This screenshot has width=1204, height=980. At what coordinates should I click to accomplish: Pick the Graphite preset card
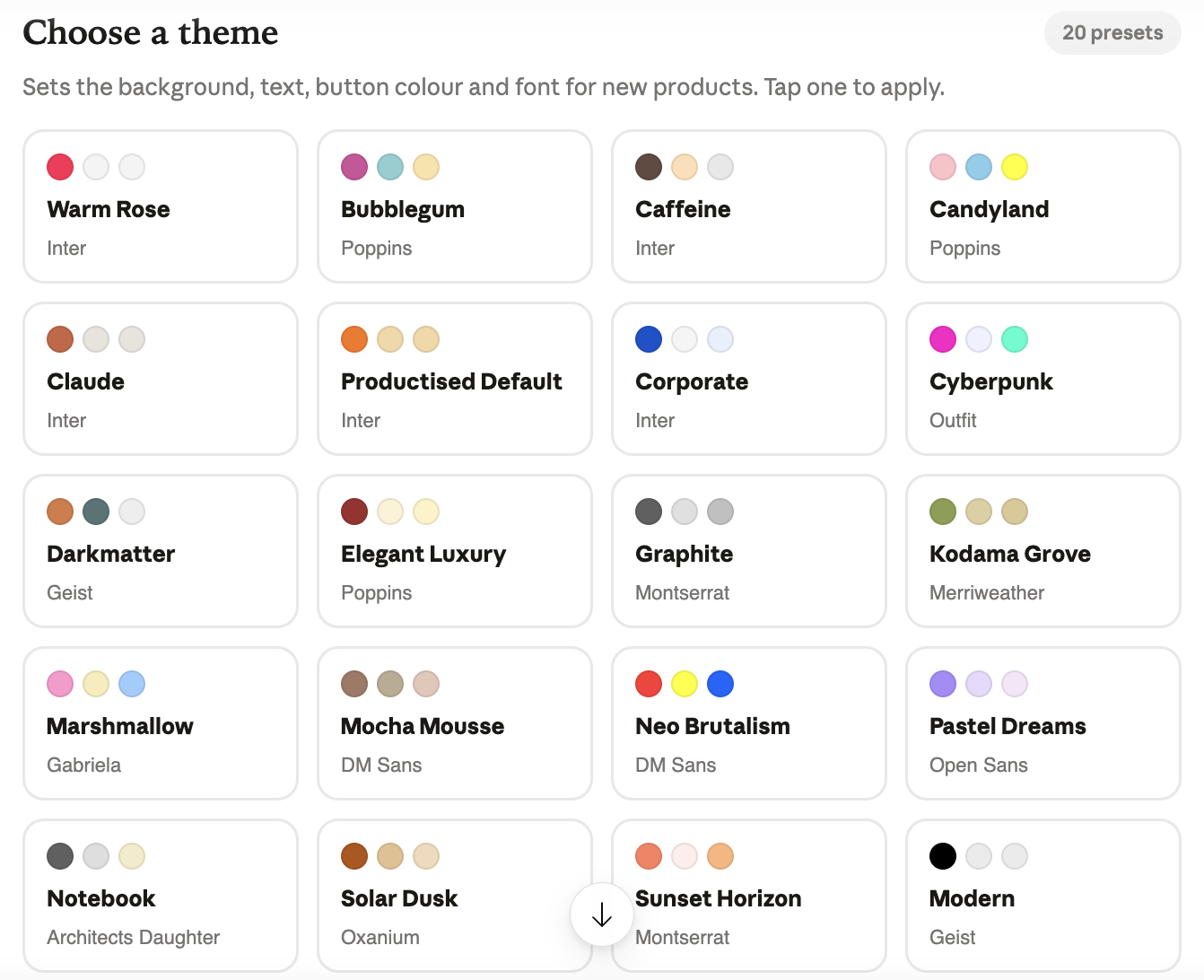[x=749, y=551]
